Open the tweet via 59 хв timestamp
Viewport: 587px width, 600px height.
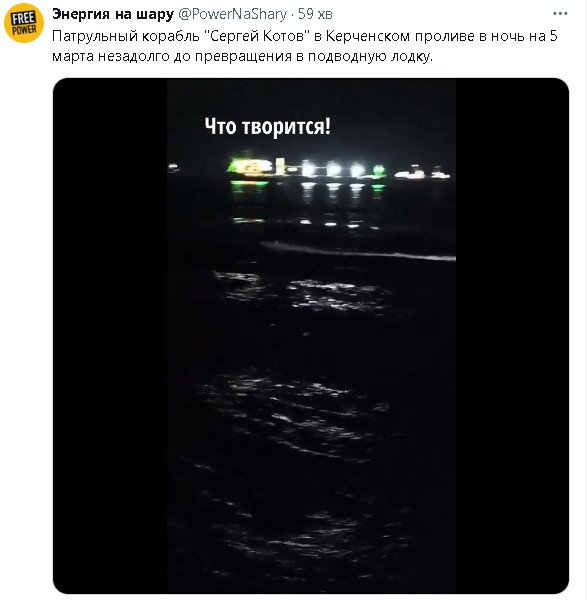(315, 14)
